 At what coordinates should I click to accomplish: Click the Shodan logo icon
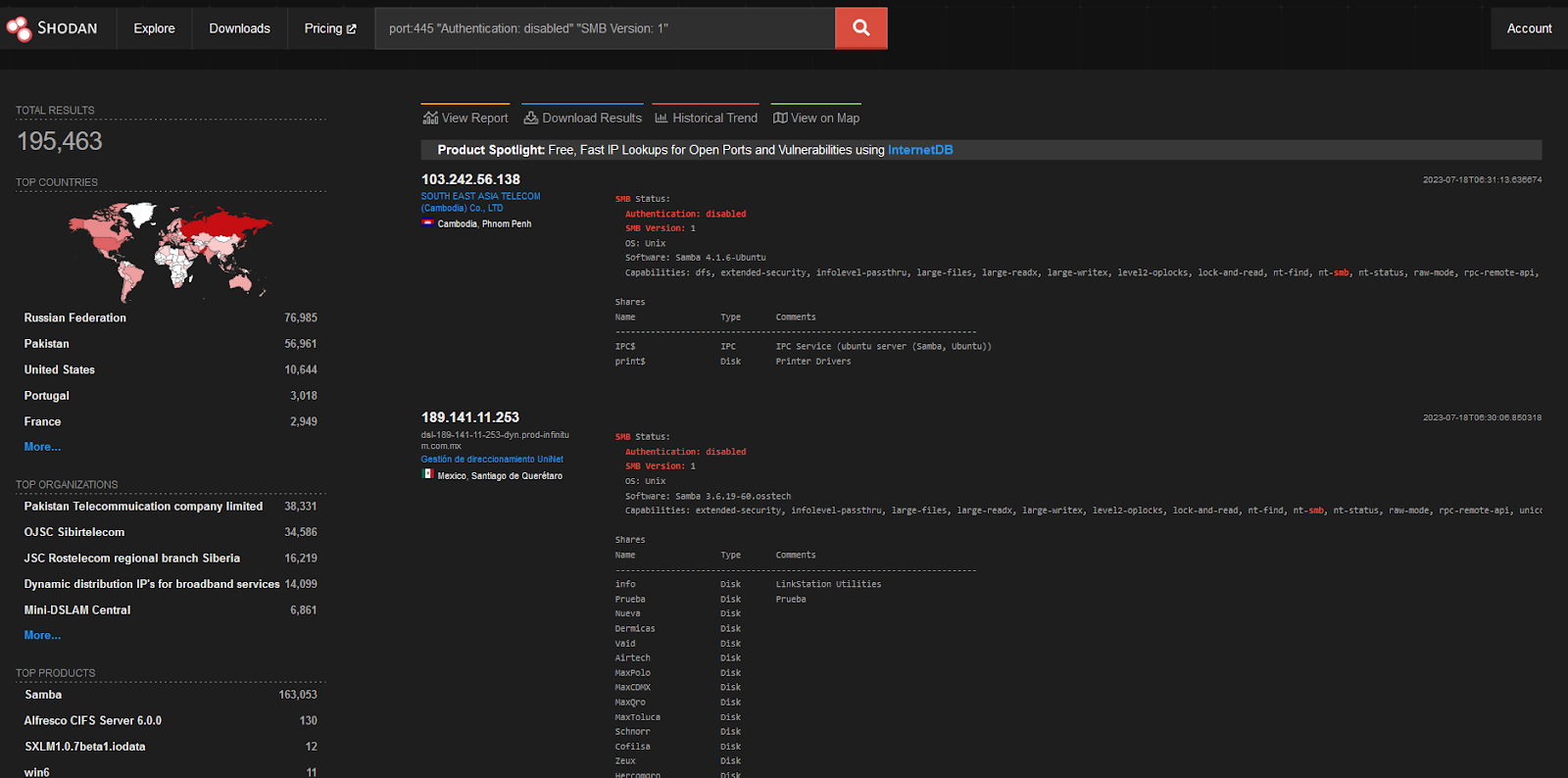(19, 28)
